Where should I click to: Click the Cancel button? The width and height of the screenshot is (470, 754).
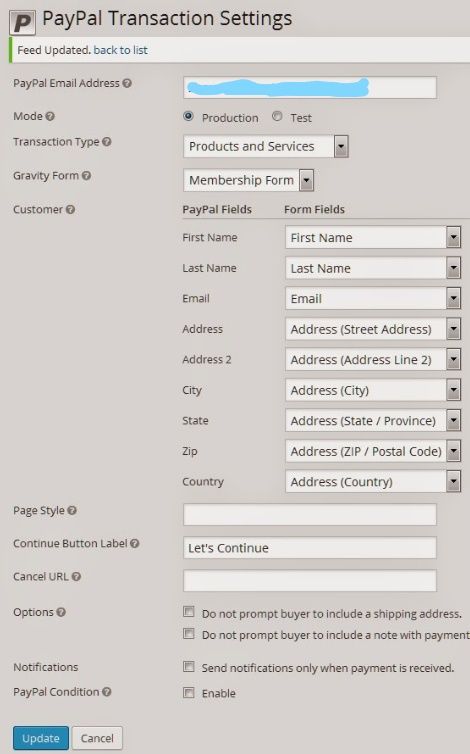pyautogui.click(x=97, y=738)
